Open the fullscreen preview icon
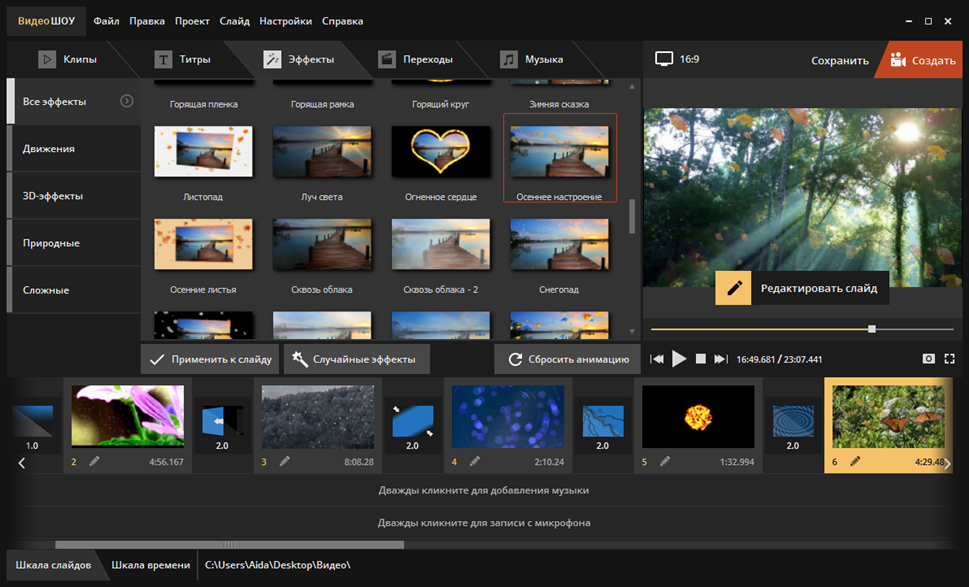969x587 pixels. click(950, 358)
